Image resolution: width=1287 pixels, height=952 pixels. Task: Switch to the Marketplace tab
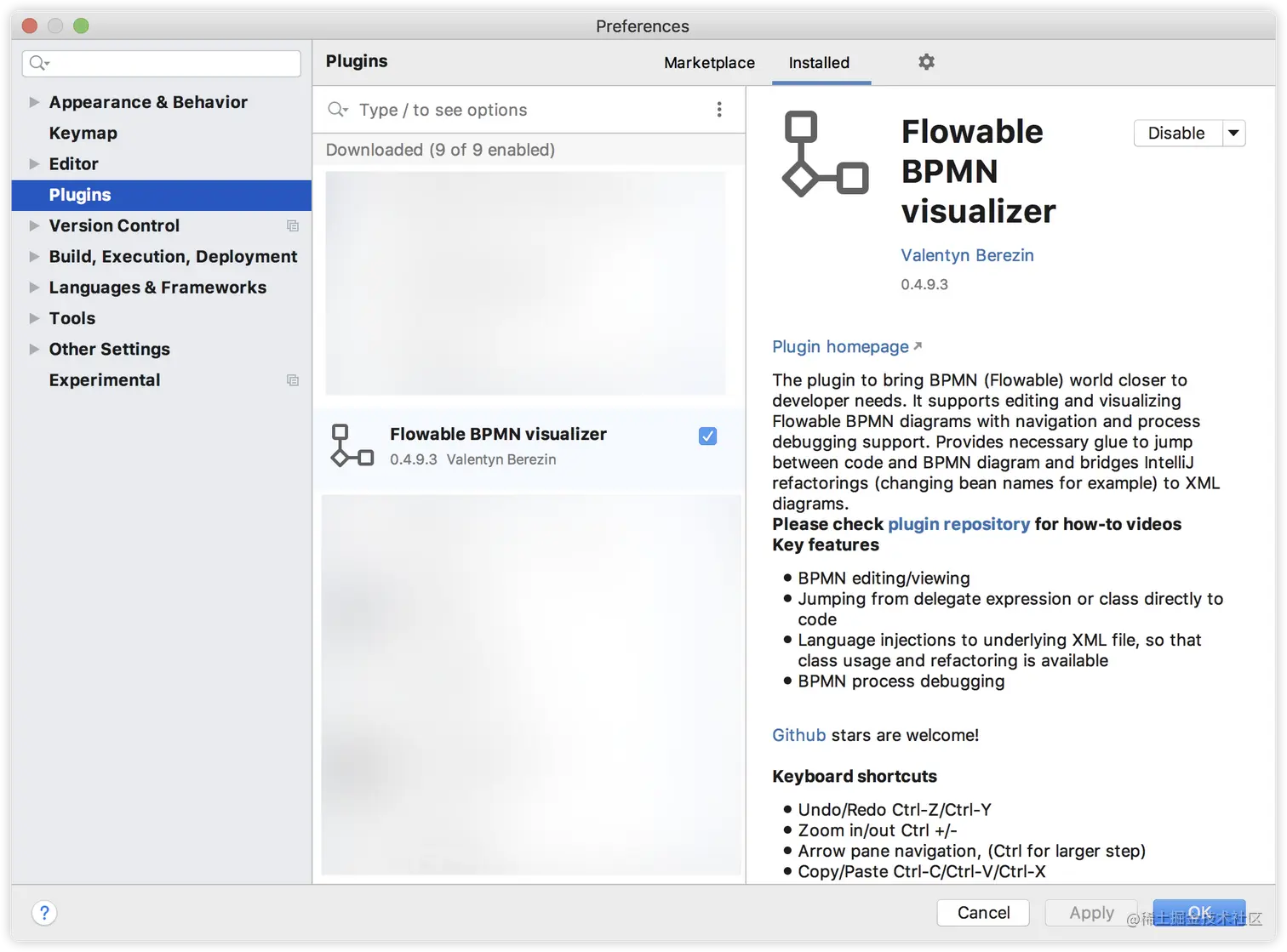(x=708, y=62)
